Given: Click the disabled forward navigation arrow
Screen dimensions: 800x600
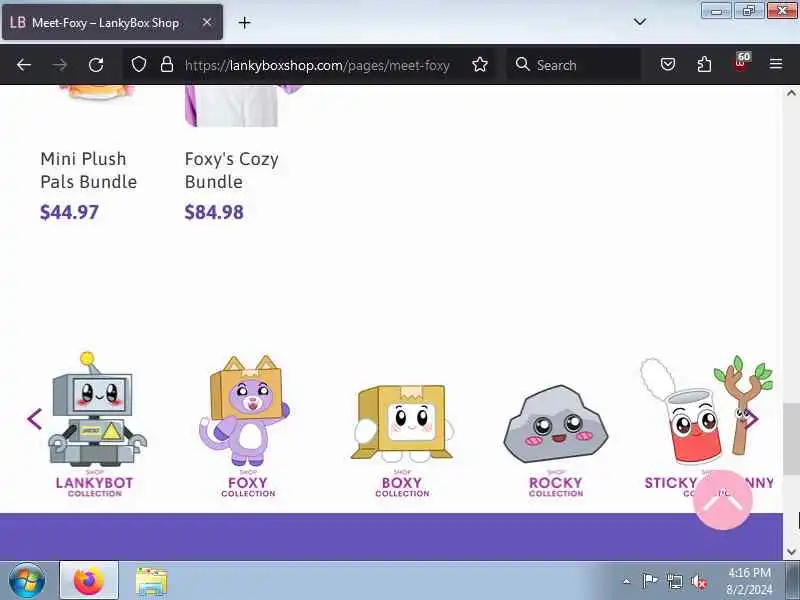Looking at the screenshot, I should point(60,65).
